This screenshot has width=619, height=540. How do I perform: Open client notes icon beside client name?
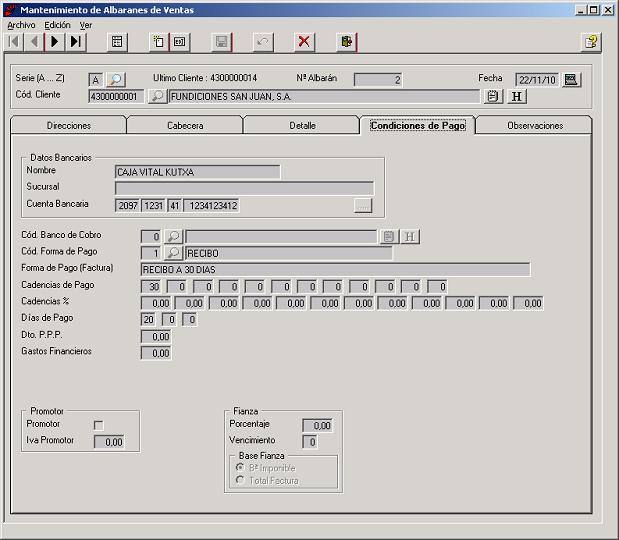pyautogui.click(x=493, y=96)
